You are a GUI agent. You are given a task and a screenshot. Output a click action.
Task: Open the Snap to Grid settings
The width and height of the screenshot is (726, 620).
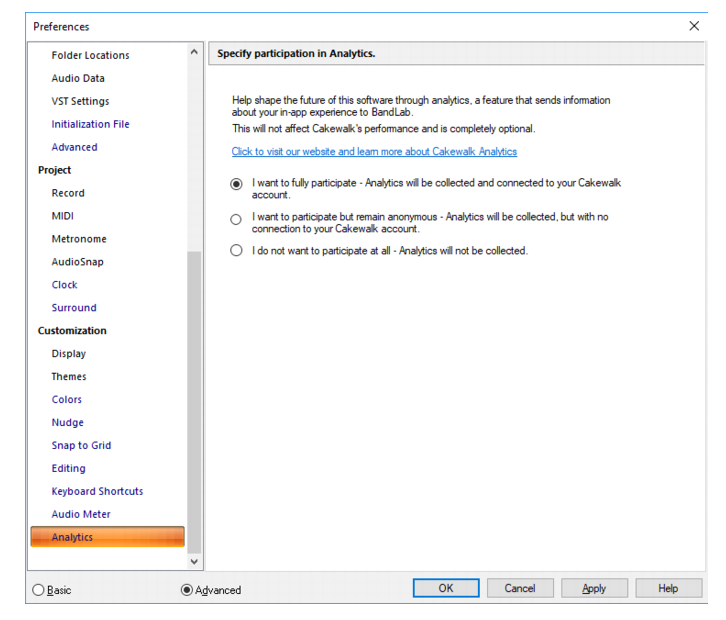coord(81,445)
